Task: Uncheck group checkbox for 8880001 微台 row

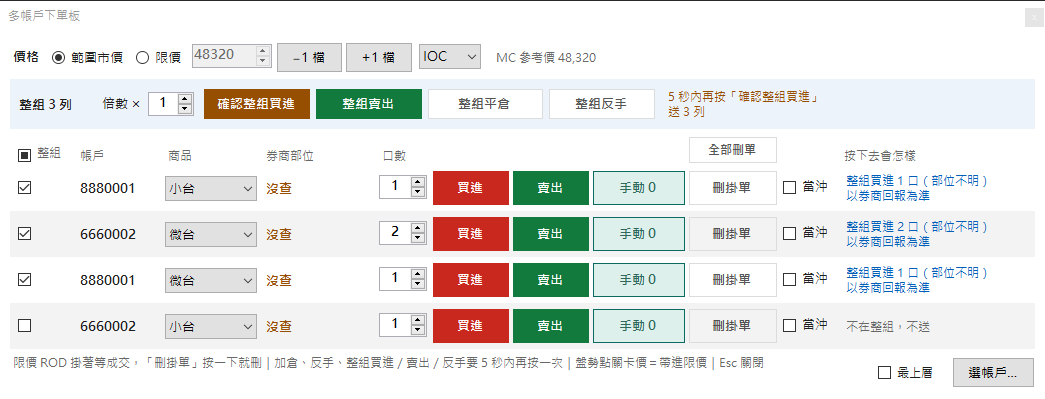Action: [24, 280]
